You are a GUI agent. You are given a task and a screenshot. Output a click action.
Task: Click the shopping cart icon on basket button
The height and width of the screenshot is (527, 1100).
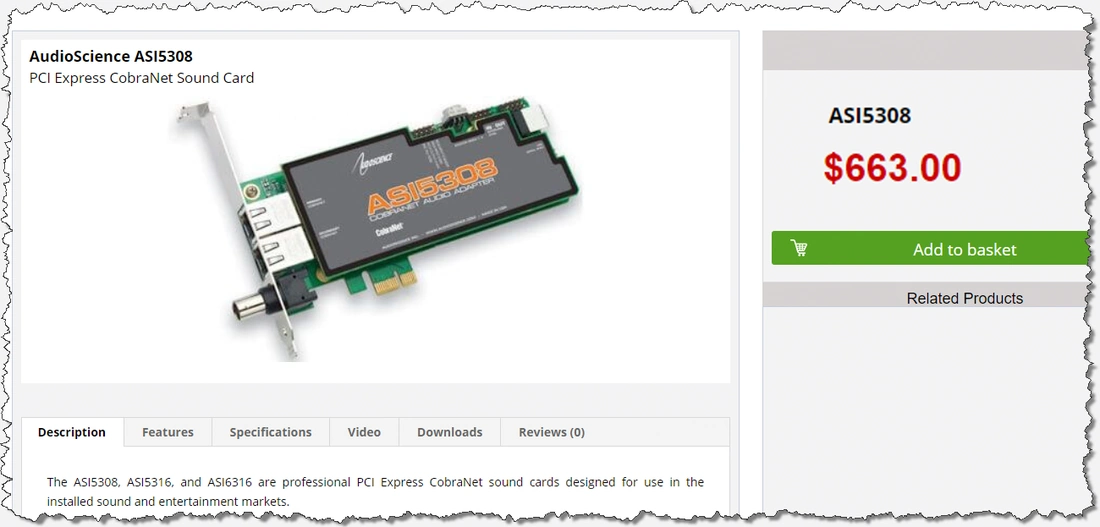798,248
